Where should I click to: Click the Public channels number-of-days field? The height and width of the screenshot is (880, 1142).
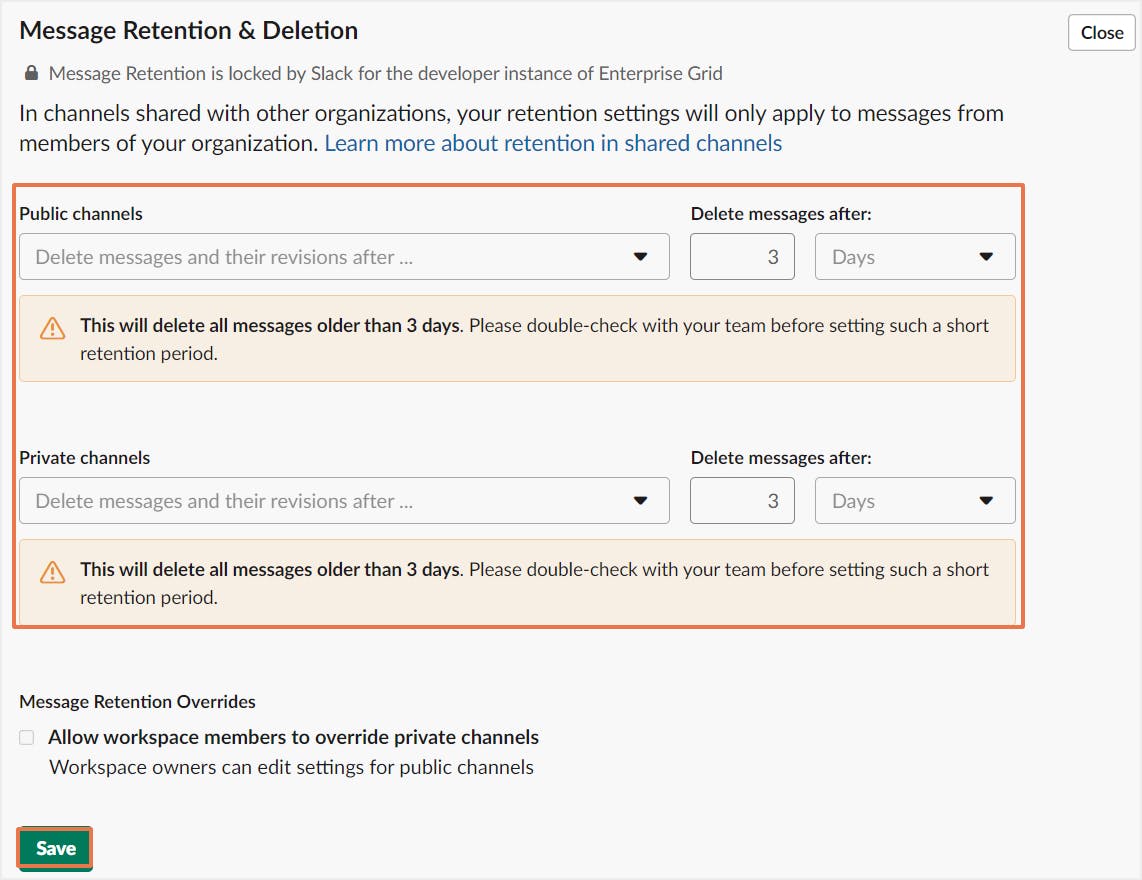click(742, 257)
